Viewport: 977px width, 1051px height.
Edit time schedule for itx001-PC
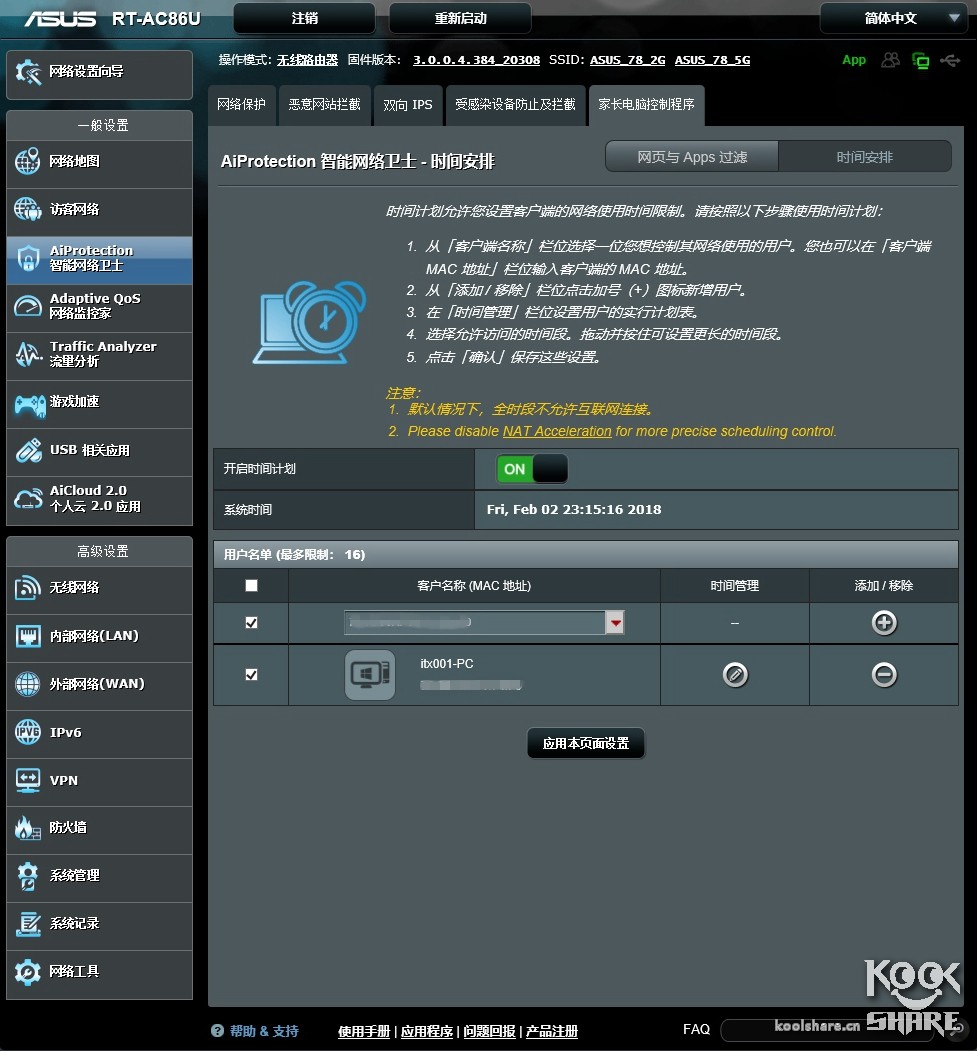pyautogui.click(x=735, y=674)
